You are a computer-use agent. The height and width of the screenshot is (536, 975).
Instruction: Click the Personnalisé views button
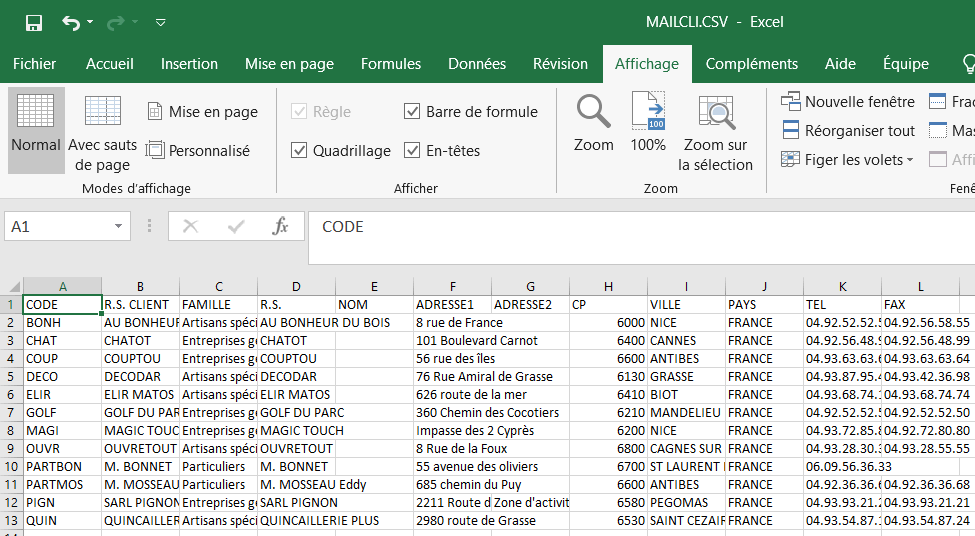pyautogui.click(x=198, y=151)
